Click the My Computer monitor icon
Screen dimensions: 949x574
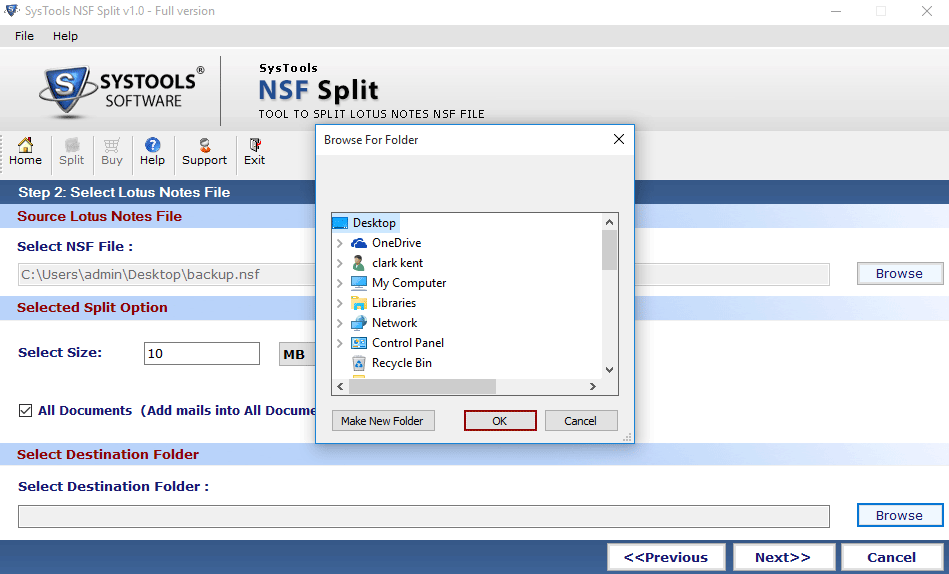coord(359,283)
